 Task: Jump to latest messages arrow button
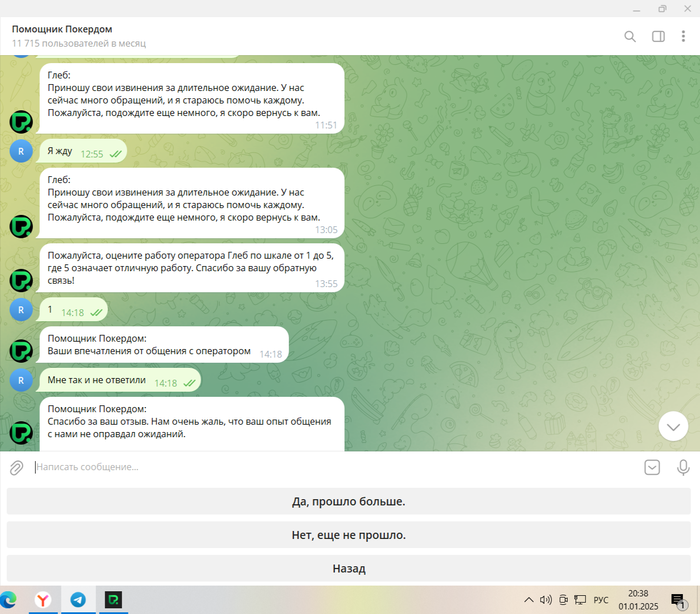[x=673, y=426]
